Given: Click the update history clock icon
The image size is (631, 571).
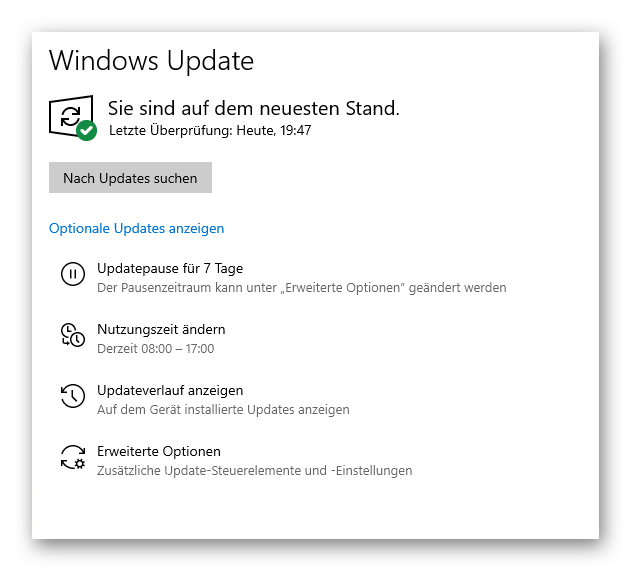Looking at the screenshot, I should (x=73, y=396).
